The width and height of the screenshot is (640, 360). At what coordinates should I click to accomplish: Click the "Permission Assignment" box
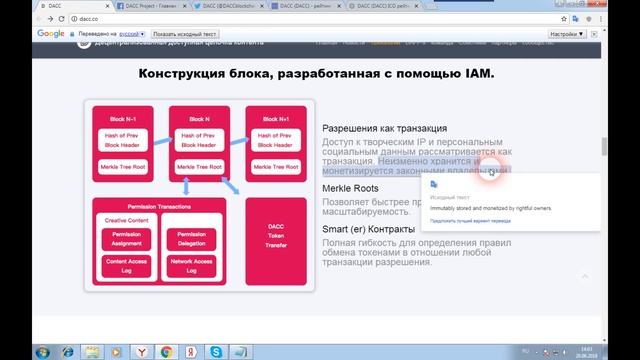click(127, 239)
